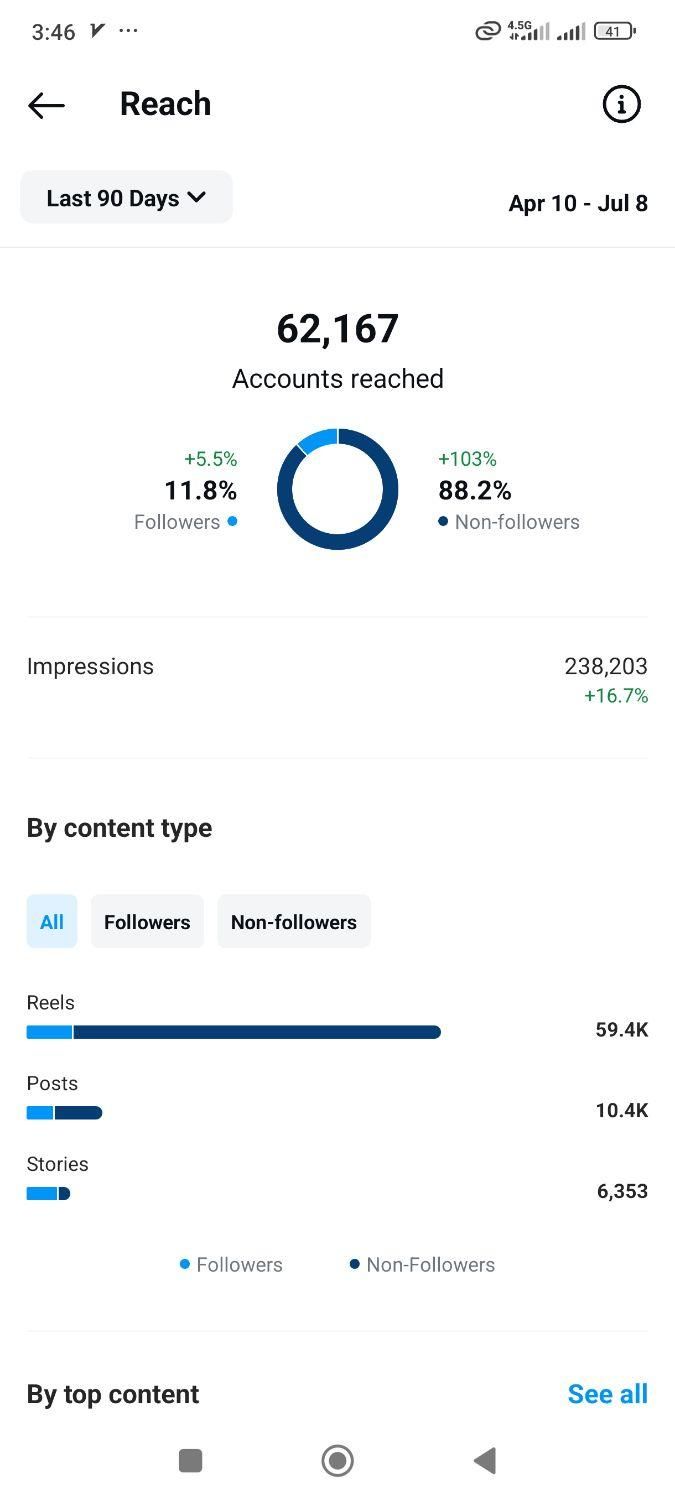Tap the Reels reach bar
Viewport: 675px width, 1500px height.
click(234, 1032)
